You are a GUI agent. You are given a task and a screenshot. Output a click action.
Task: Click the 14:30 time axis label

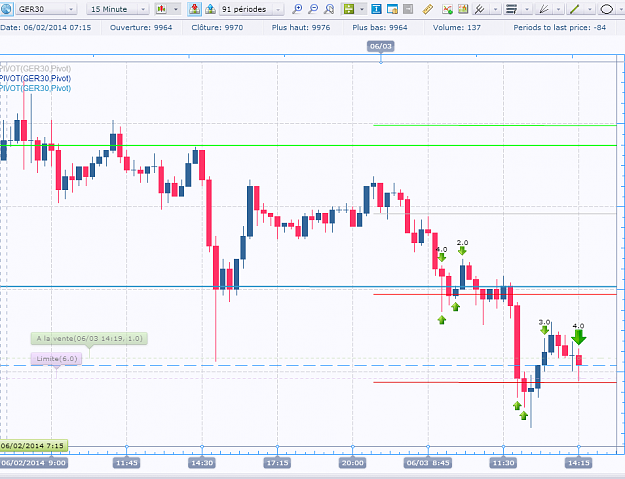202,463
